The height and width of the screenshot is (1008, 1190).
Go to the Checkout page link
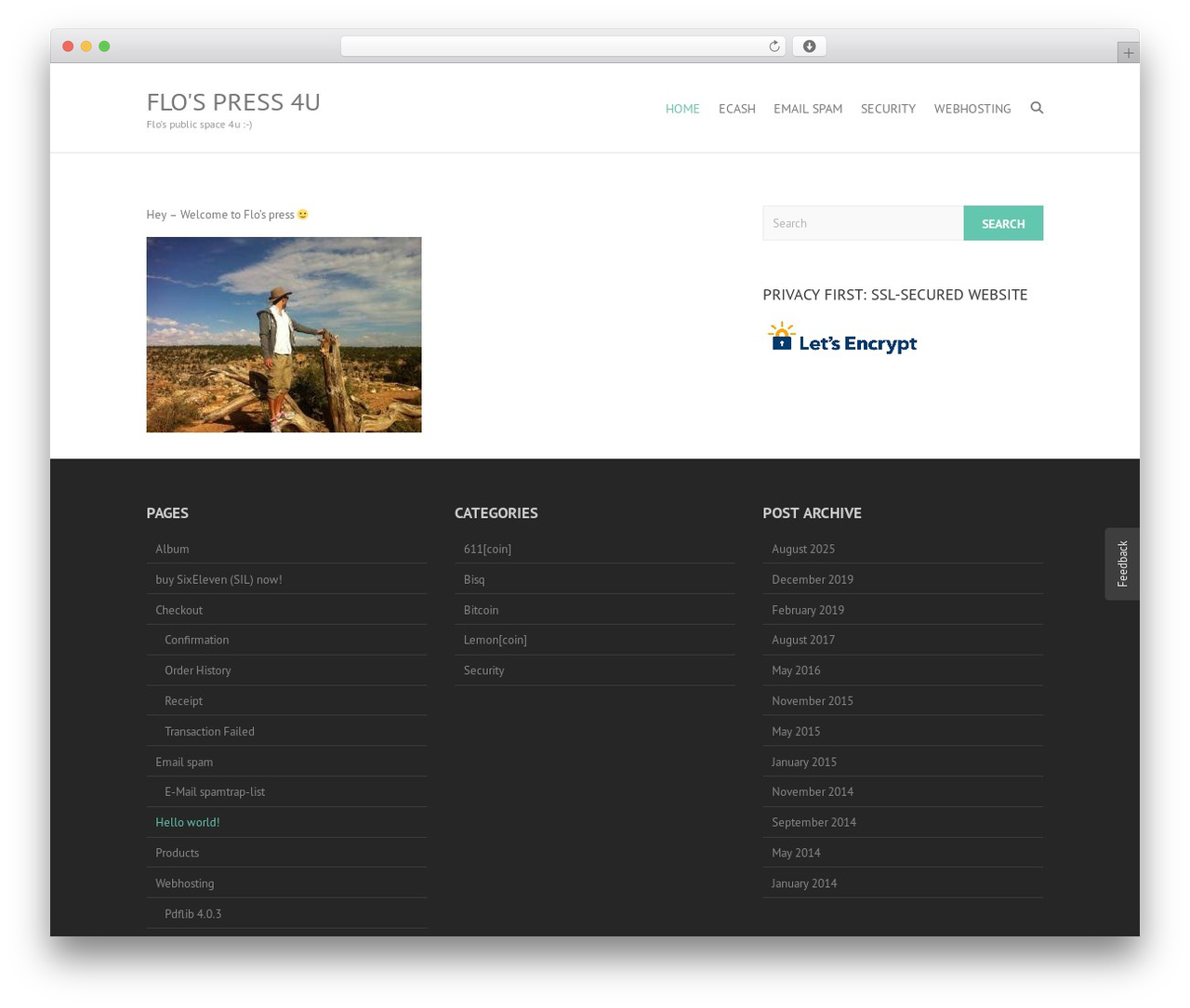click(x=178, y=610)
